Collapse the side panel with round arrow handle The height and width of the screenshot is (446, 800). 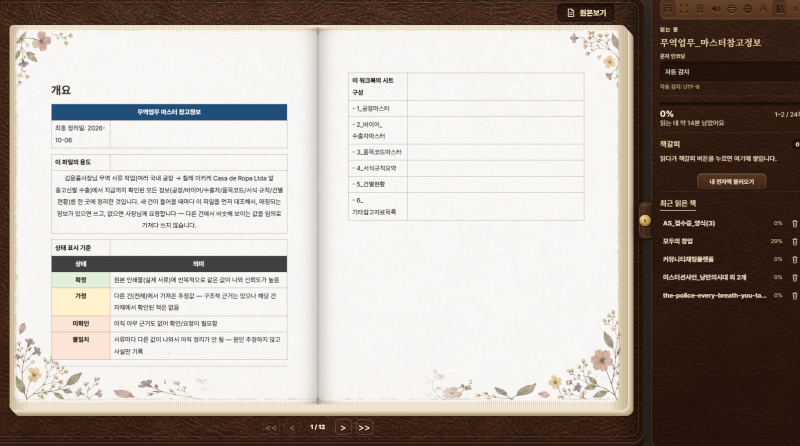tap(645, 220)
